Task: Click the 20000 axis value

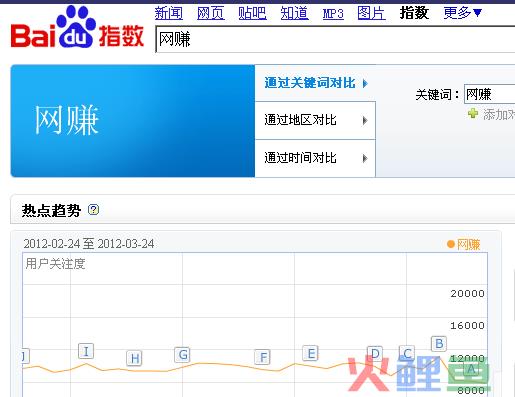Action: 467,294
